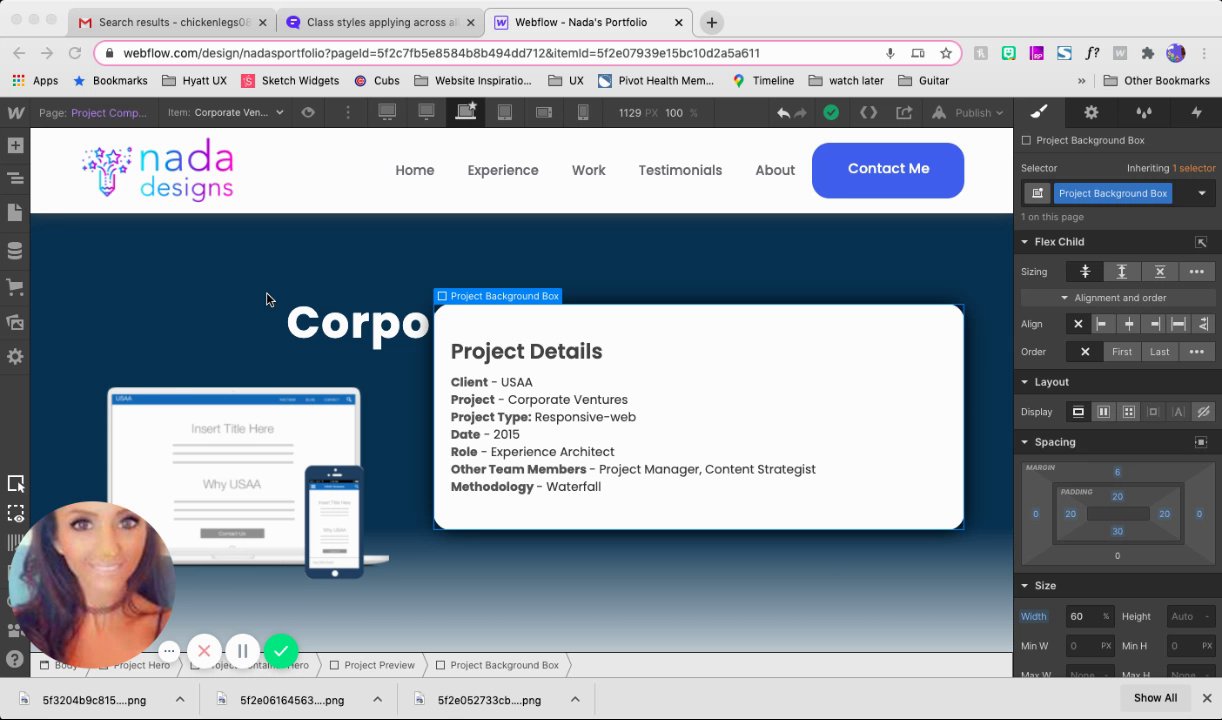Image resolution: width=1222 pixels, height=720 pixels.
Task: Click the Undo arrow
Action: (x=783, y=113)
